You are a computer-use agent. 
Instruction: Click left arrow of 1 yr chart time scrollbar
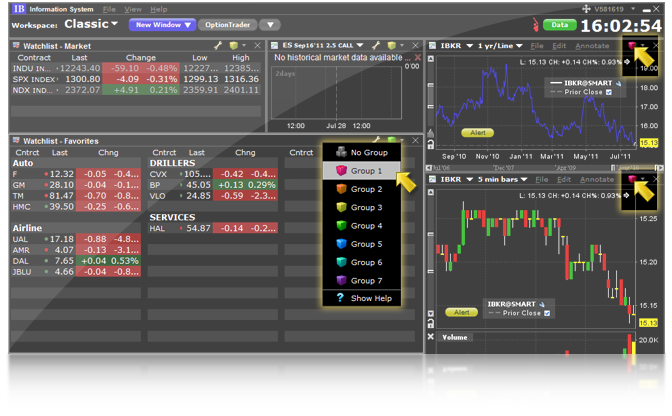click(428, 168)
